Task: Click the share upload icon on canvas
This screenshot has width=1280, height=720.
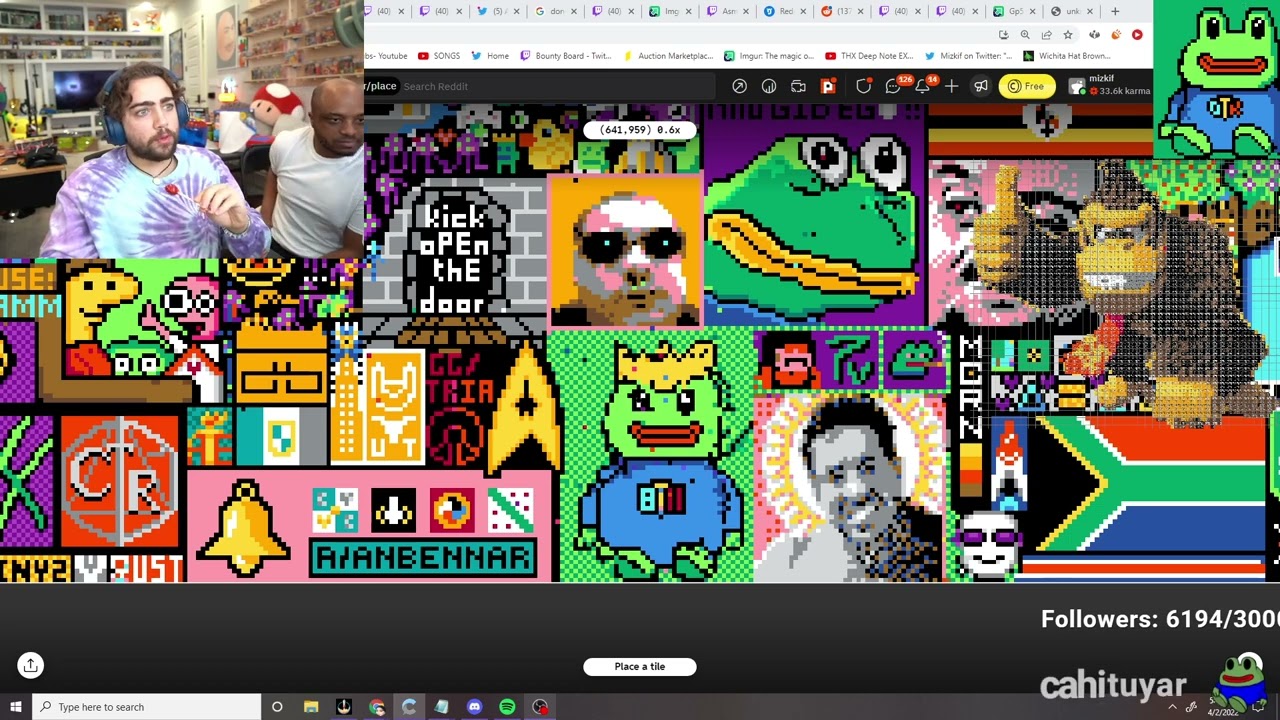Action: tap(31, 665)
